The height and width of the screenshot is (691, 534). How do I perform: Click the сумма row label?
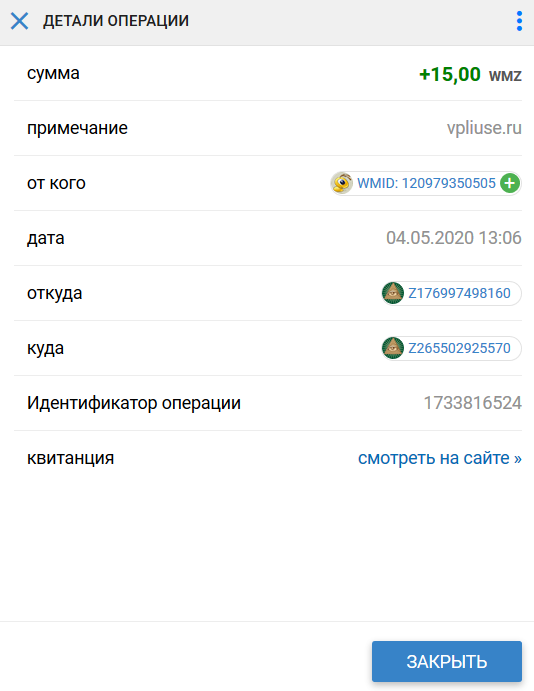53,73
